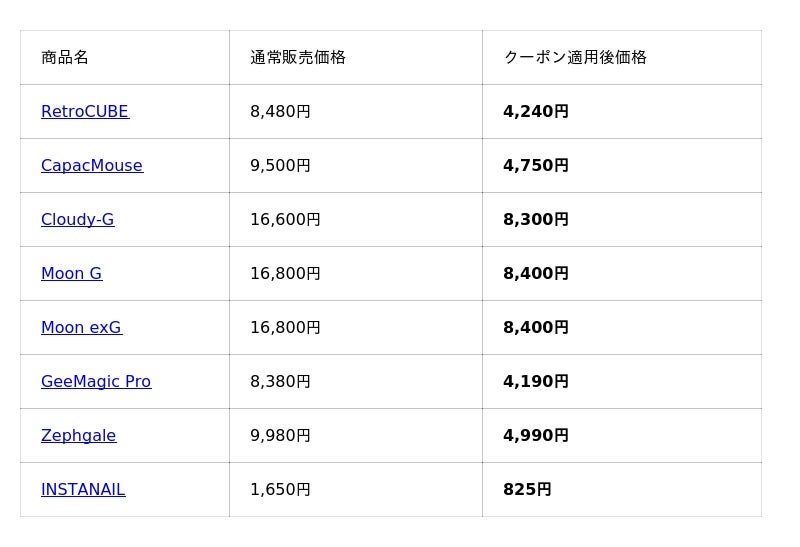The width and height of the screenshot is (800, 547).
Task: Follow the Moon G link
Action: click(72, 274)
